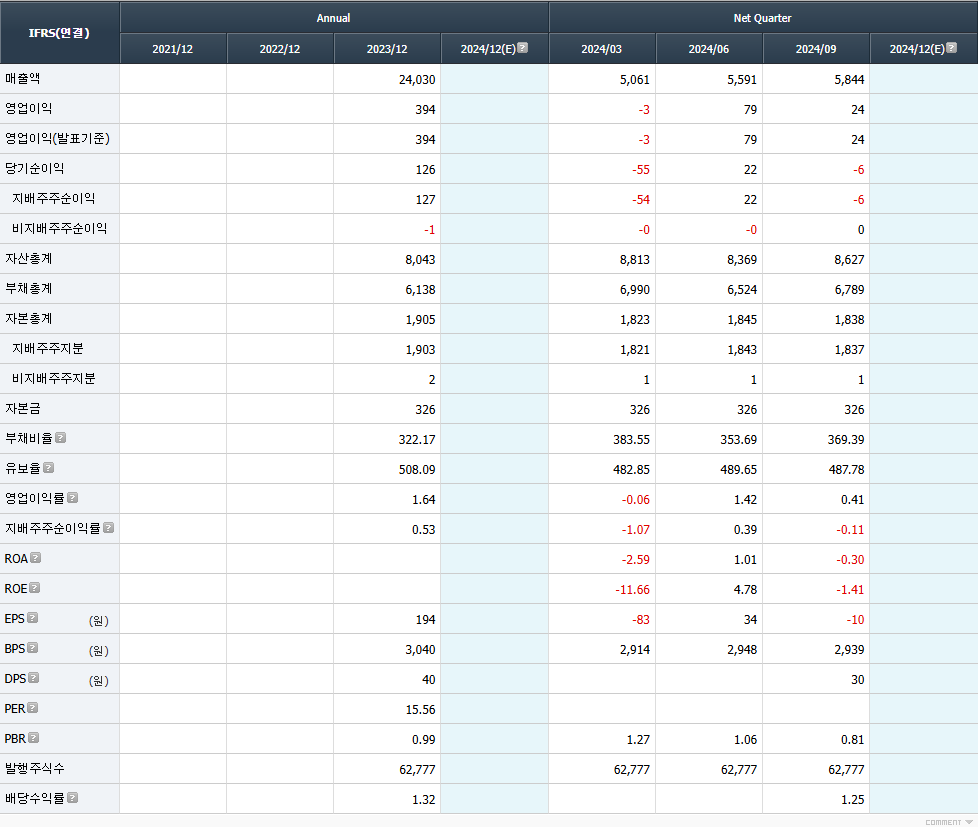Click the 2024/03 column header

(601, 49)
